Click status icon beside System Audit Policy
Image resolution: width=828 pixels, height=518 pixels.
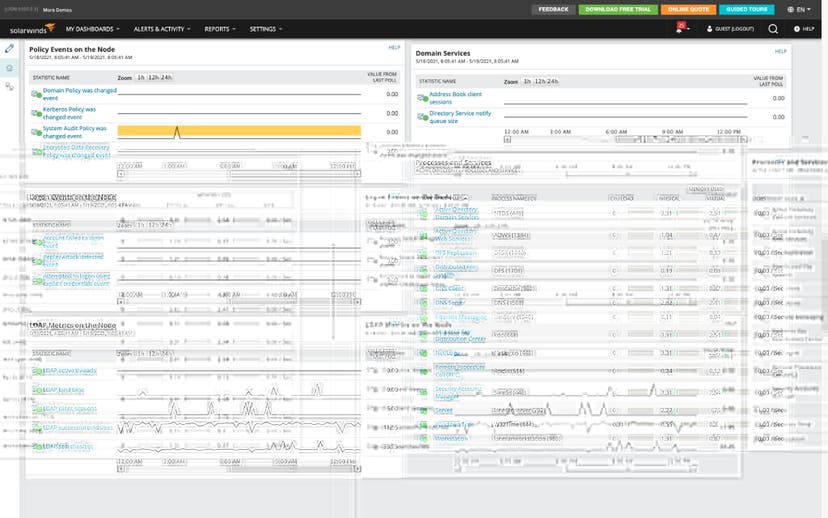pyautogui.click(x=36, y=132)
